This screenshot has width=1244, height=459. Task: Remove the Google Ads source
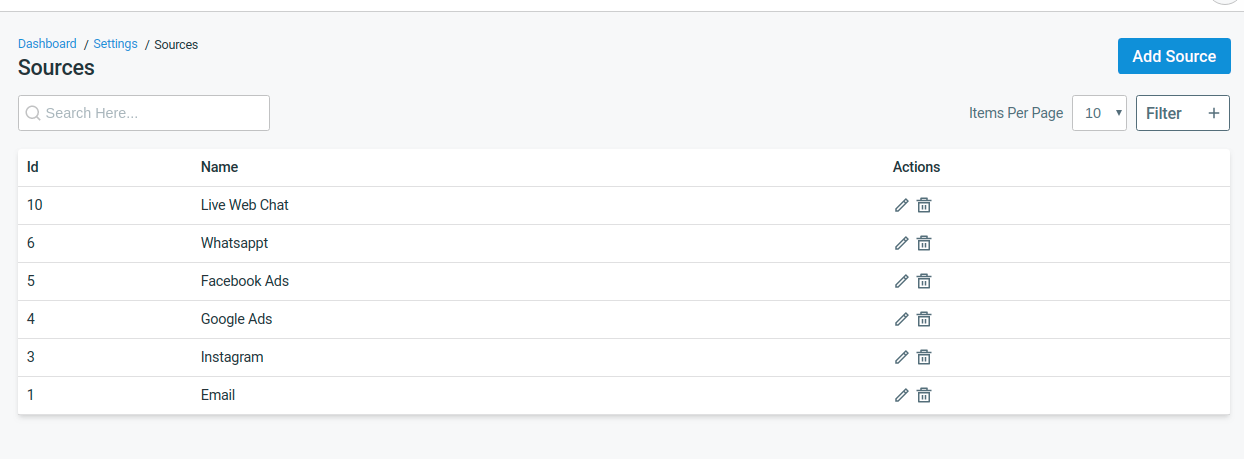pos(924,319)
